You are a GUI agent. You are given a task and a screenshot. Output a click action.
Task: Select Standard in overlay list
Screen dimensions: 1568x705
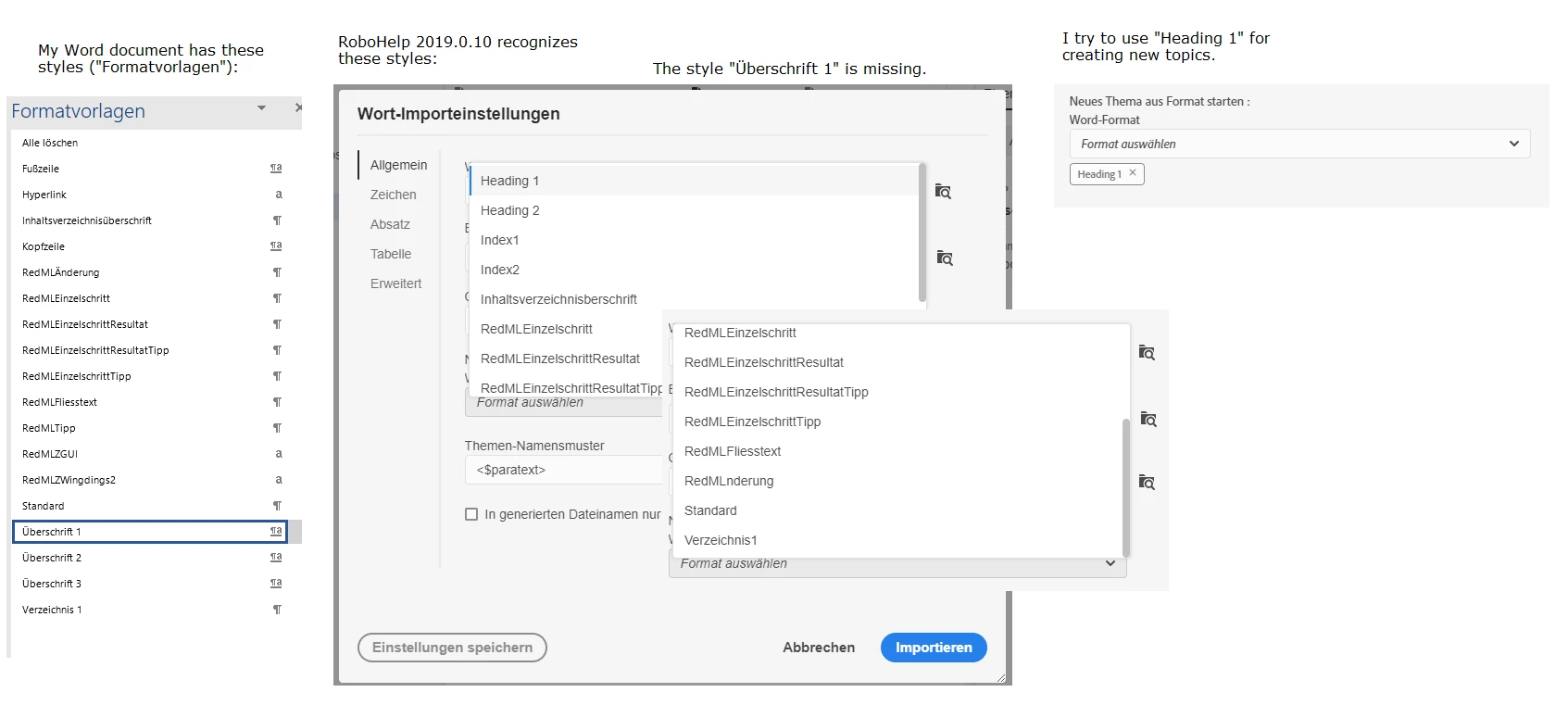(897, 510)
